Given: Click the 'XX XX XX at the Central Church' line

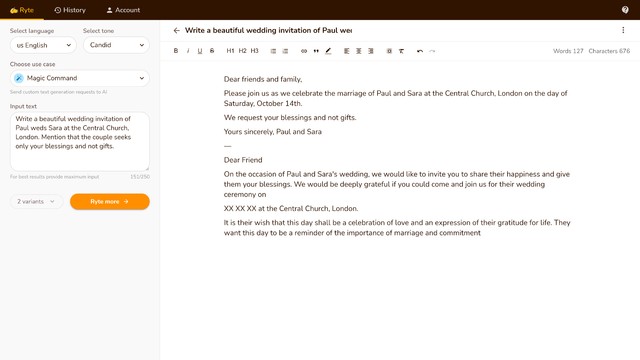Looking at the screenshot, I should click(291, 209).
